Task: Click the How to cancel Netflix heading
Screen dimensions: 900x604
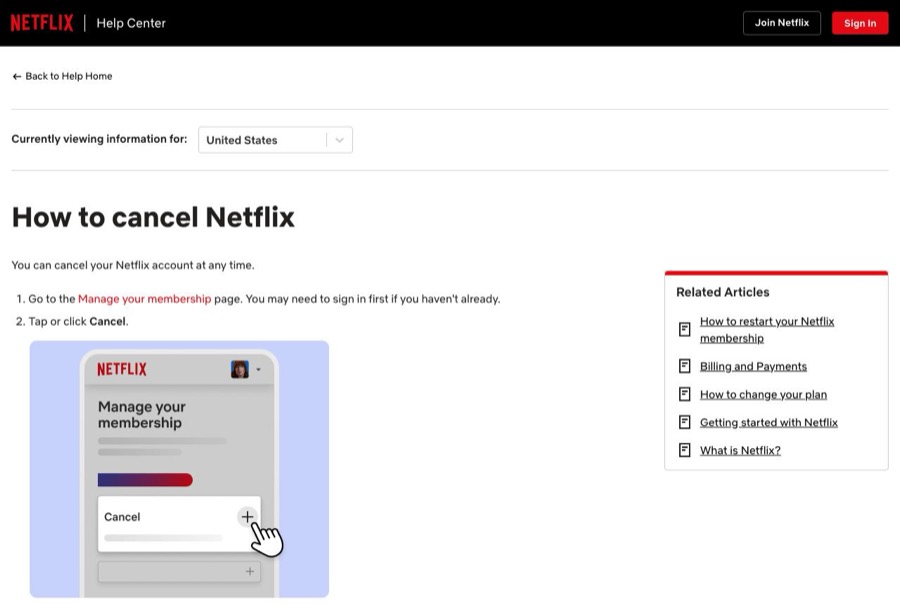Action: point(153,218)
